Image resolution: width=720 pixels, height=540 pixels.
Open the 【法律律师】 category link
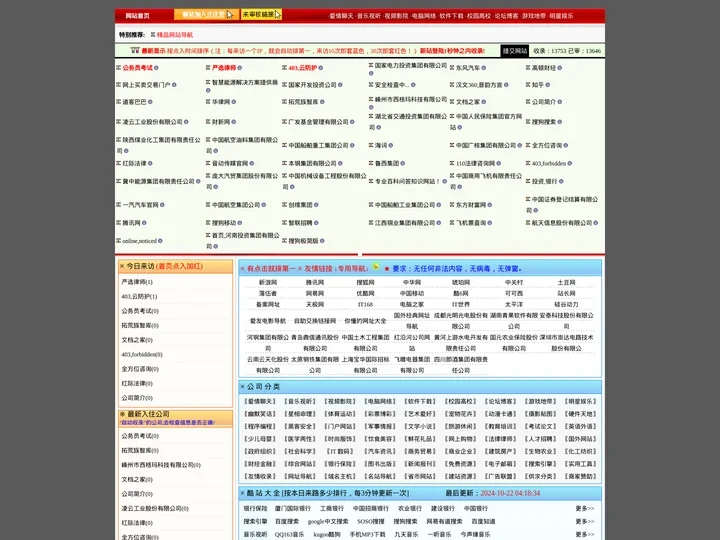tap(501, 439)
